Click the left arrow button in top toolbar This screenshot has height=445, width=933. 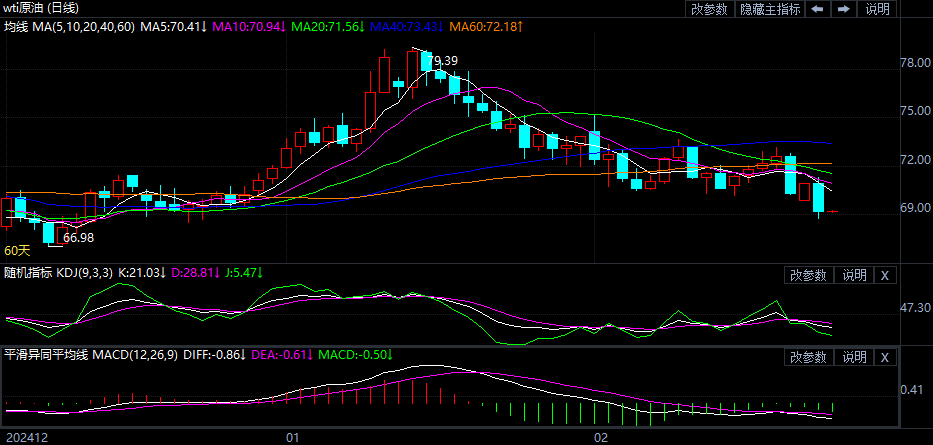817,9
